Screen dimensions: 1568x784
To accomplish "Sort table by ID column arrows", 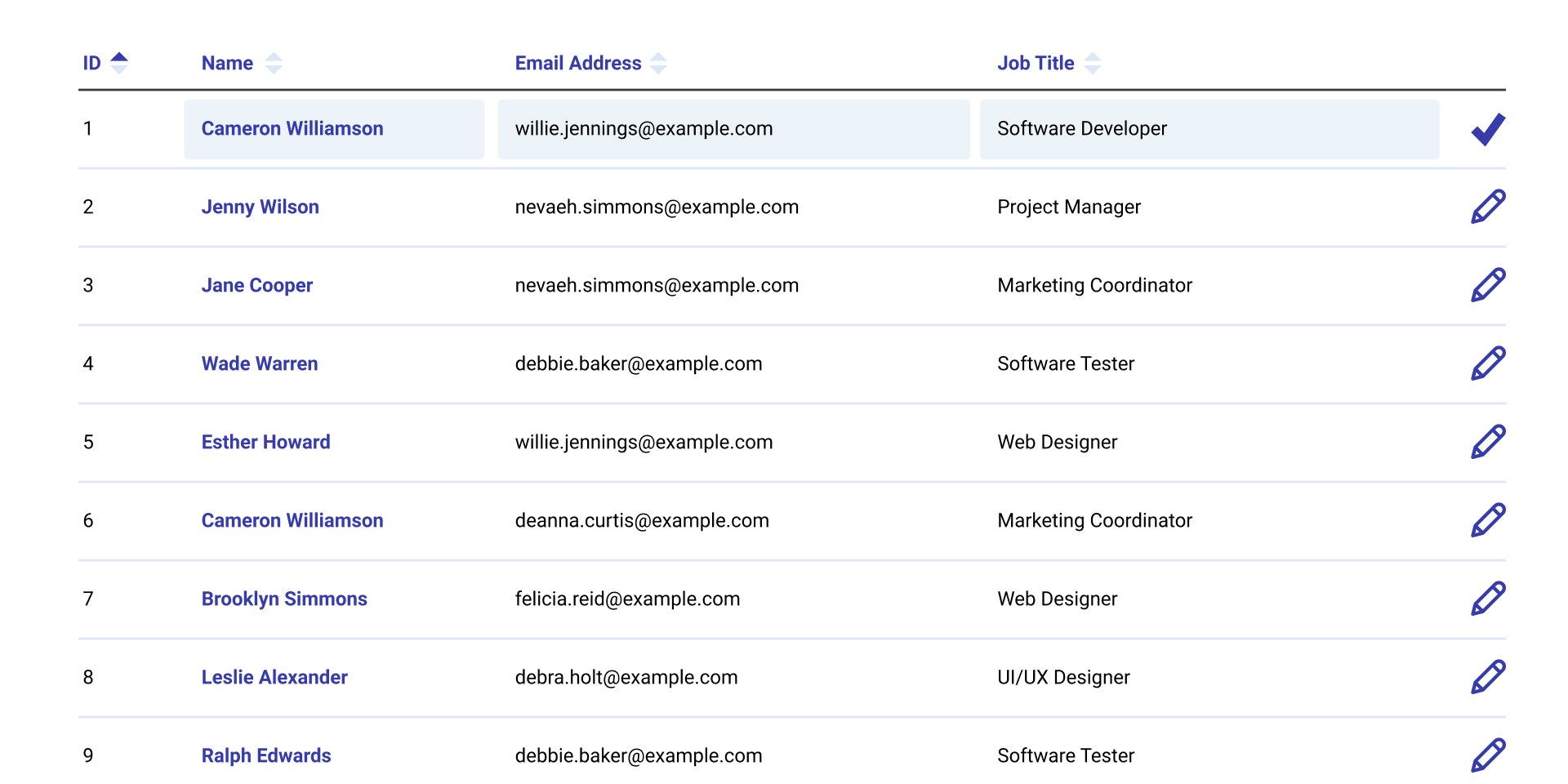I will point(119,63).
